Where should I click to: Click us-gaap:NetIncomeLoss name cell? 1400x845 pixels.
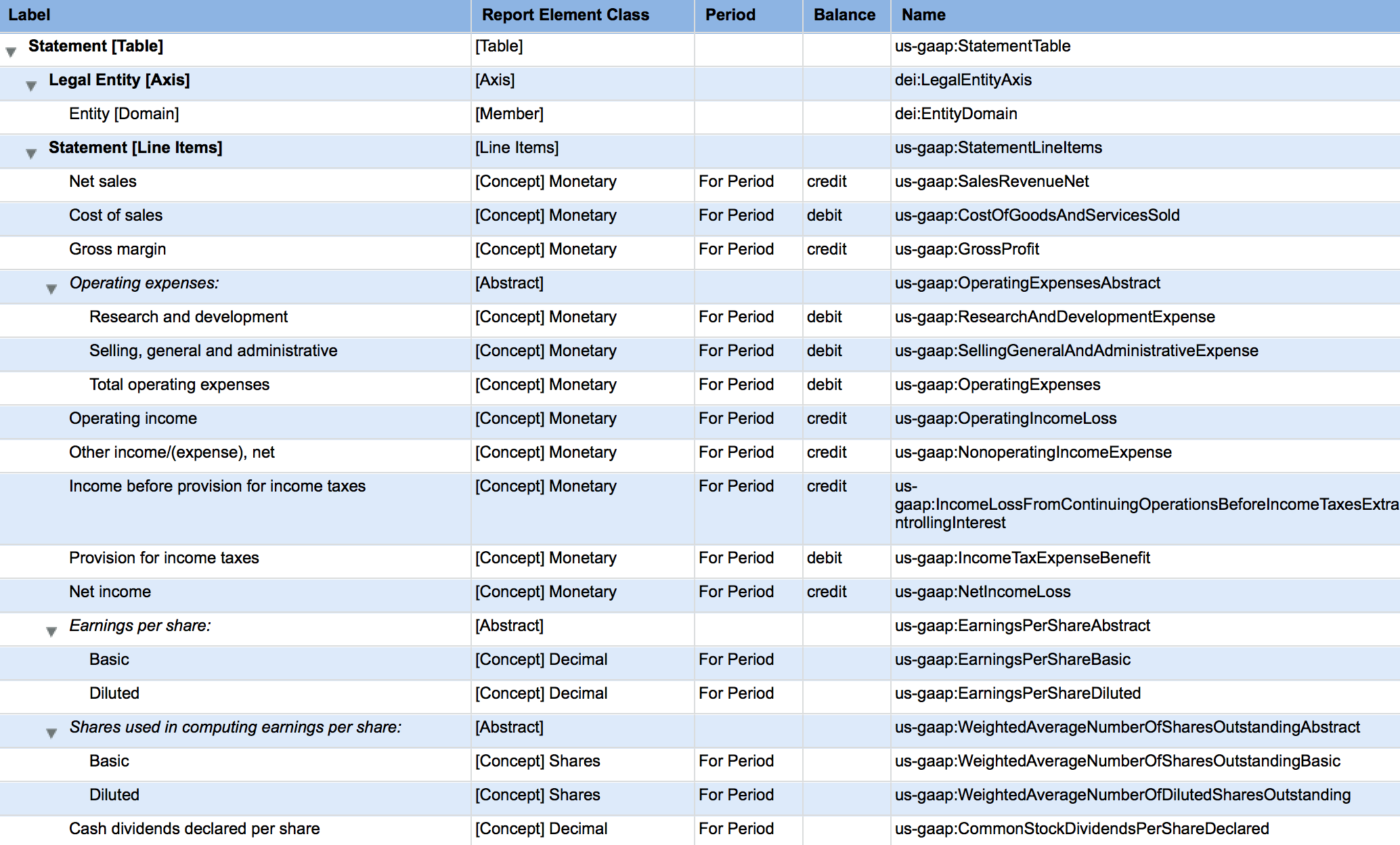click(x=982, y=592)
